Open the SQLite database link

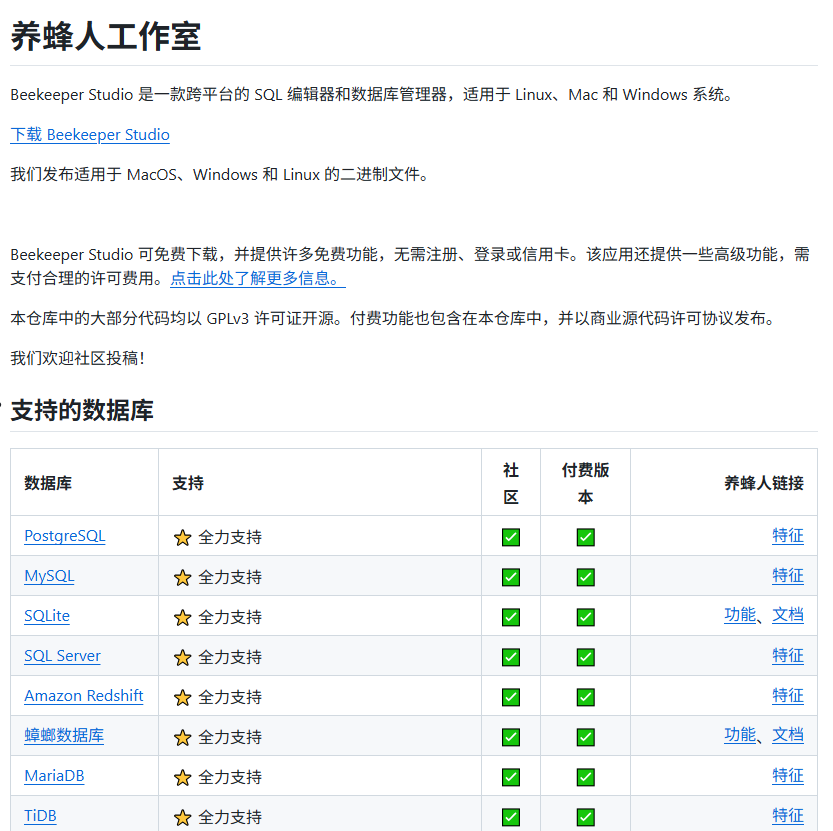coord(47,616)
